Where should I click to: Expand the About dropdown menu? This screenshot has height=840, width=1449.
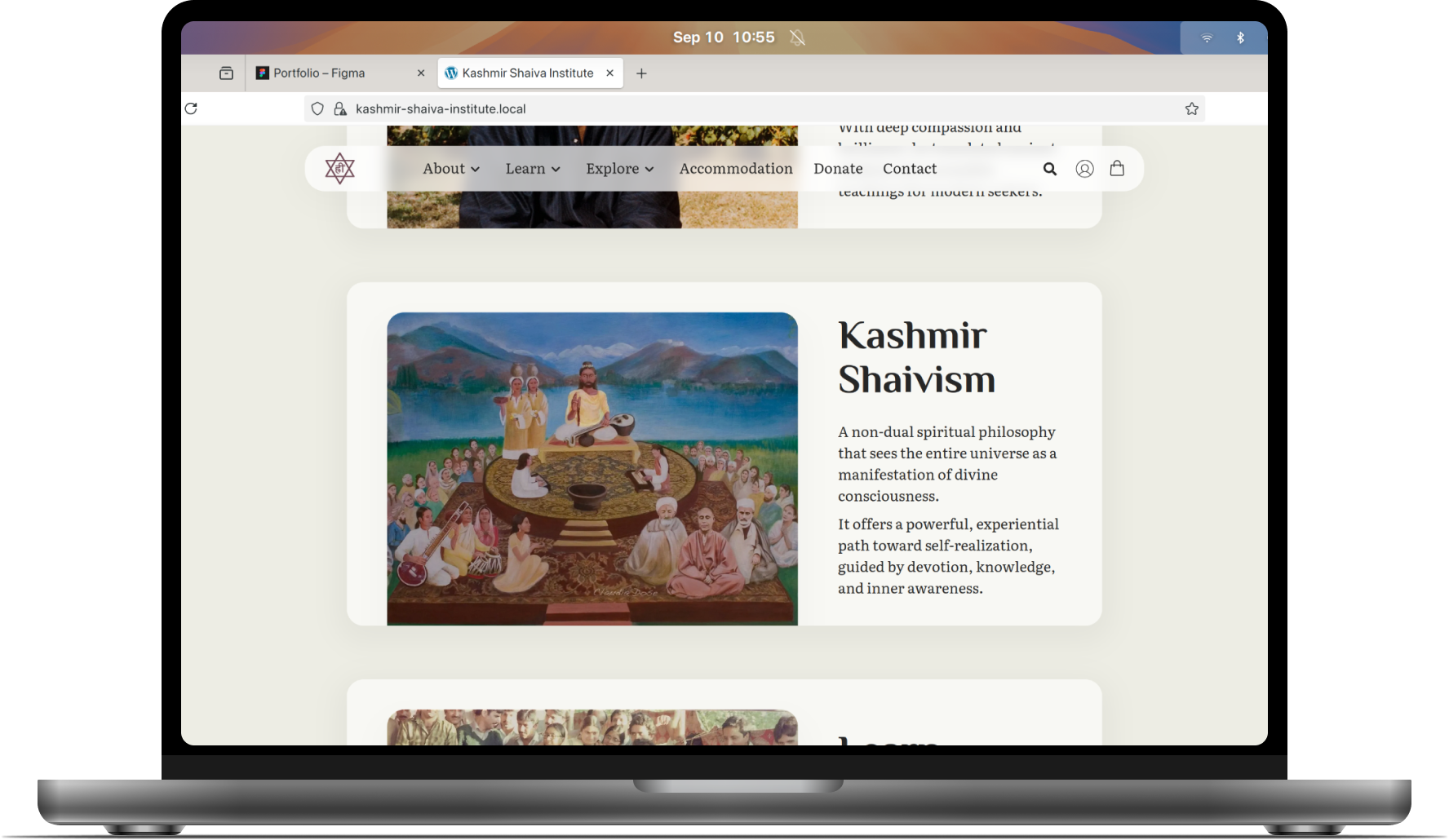(x=451, y=169)
